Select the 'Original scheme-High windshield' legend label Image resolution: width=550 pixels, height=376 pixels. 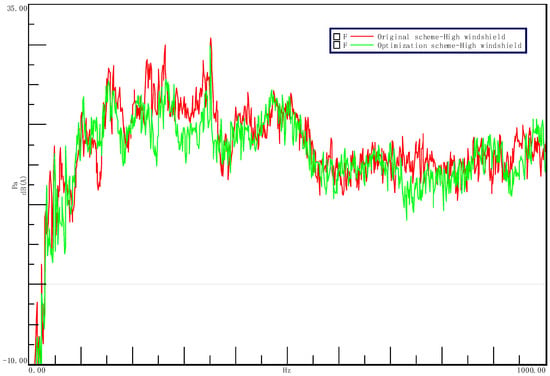pyautogui.click(x=441, y=36)
